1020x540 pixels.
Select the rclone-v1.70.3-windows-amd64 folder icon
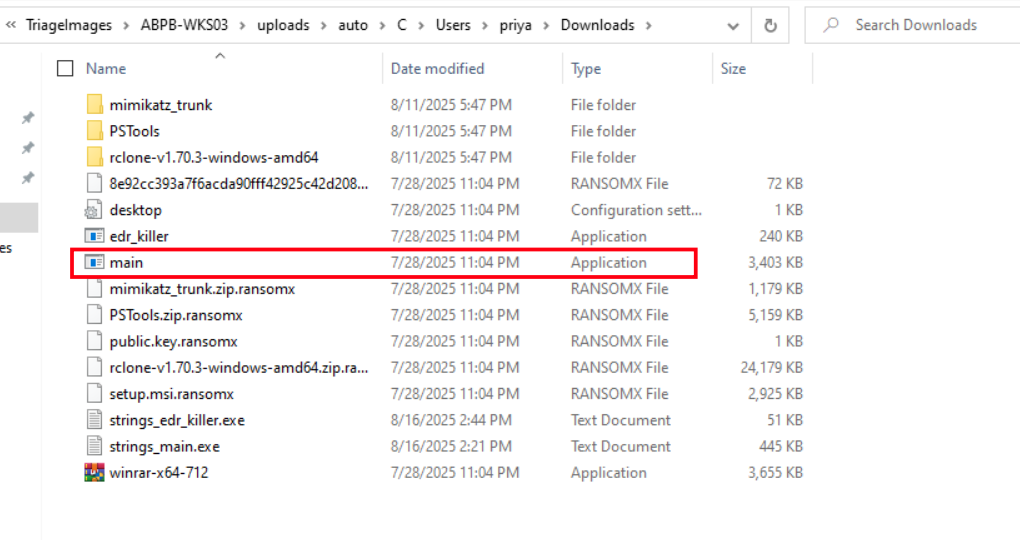pyautogui.click(x=95, y=157)
